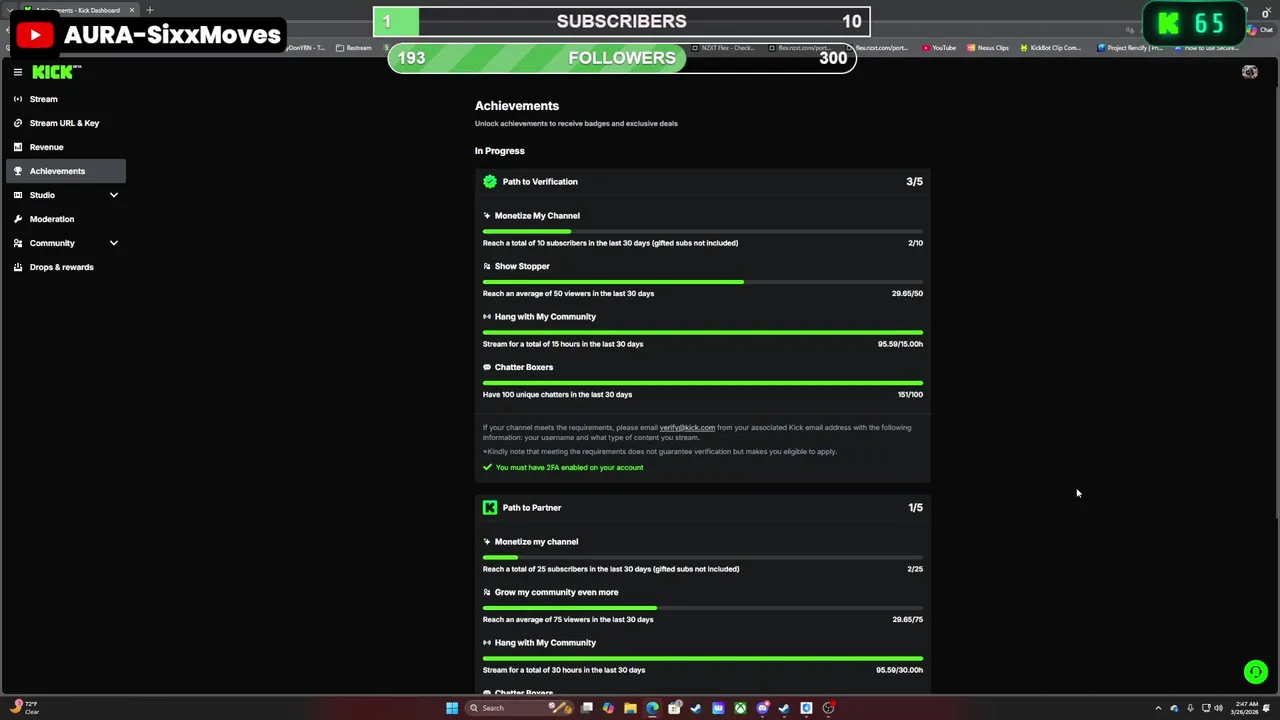Viewport: 1280px width, 720px height.
Task: Click the green Kick logo
Action: [x=53, y=72]
